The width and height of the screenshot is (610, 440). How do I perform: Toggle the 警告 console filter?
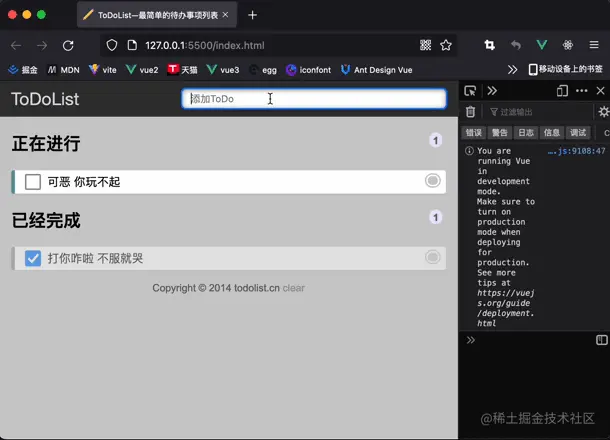500,133
